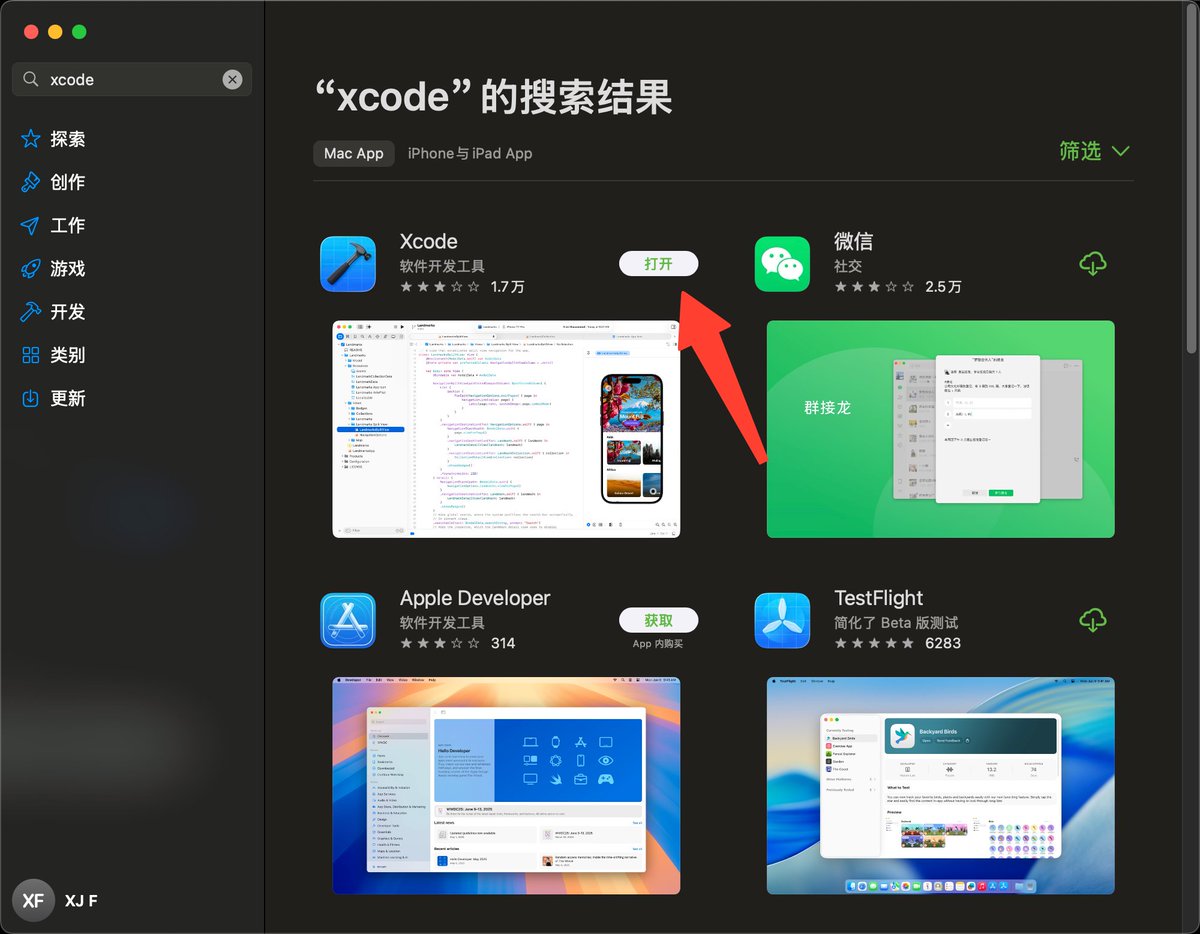
Task: Select the 探索 sidebar label
Action: [x=68, y=139]
